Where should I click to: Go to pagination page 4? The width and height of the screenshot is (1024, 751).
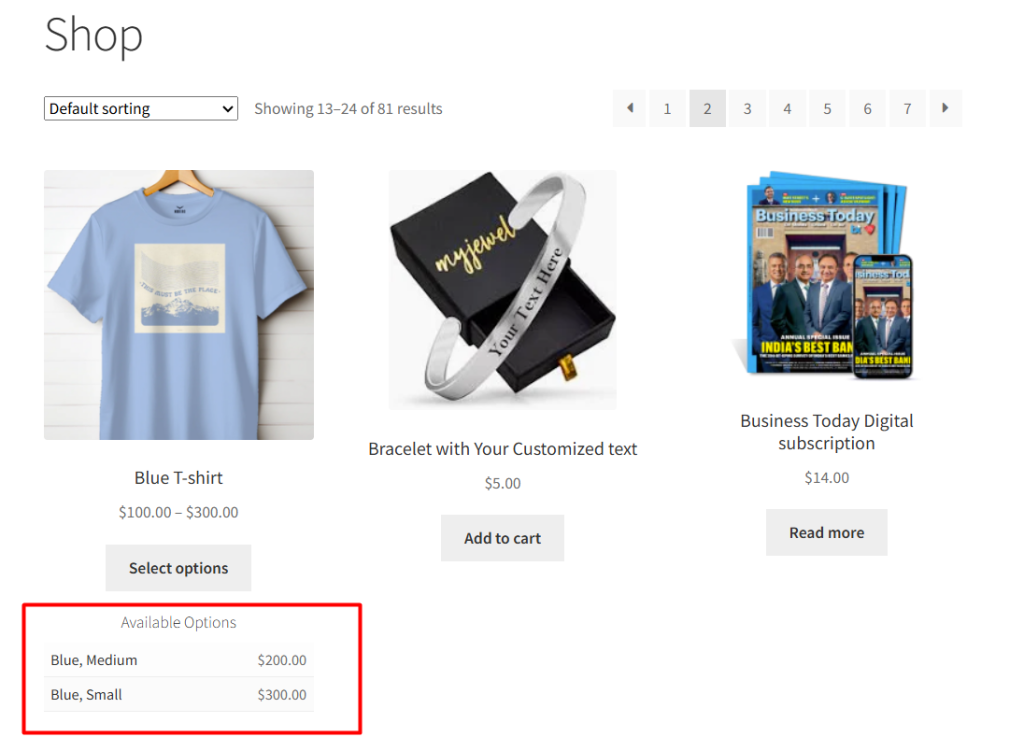[787, 108]
